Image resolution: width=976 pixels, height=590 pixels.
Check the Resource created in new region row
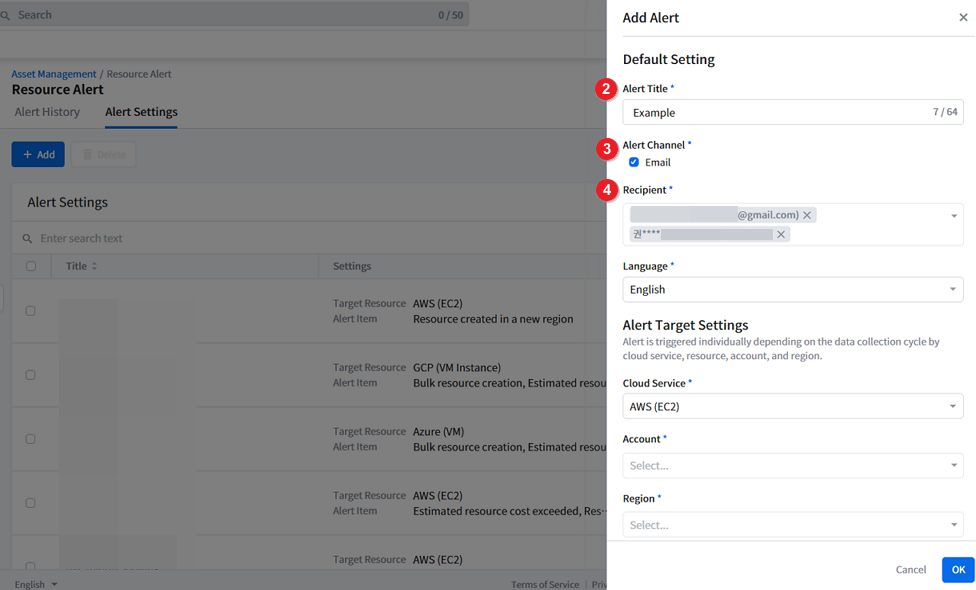pos(30,311)
